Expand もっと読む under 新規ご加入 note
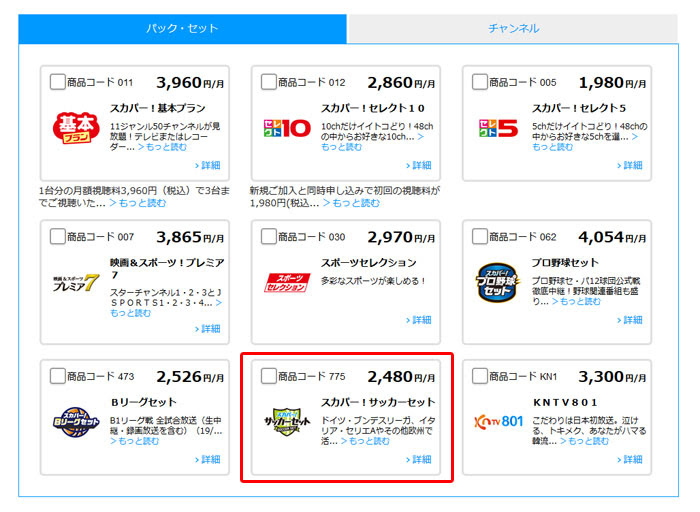The image size is (700, 512). (351, 203)
